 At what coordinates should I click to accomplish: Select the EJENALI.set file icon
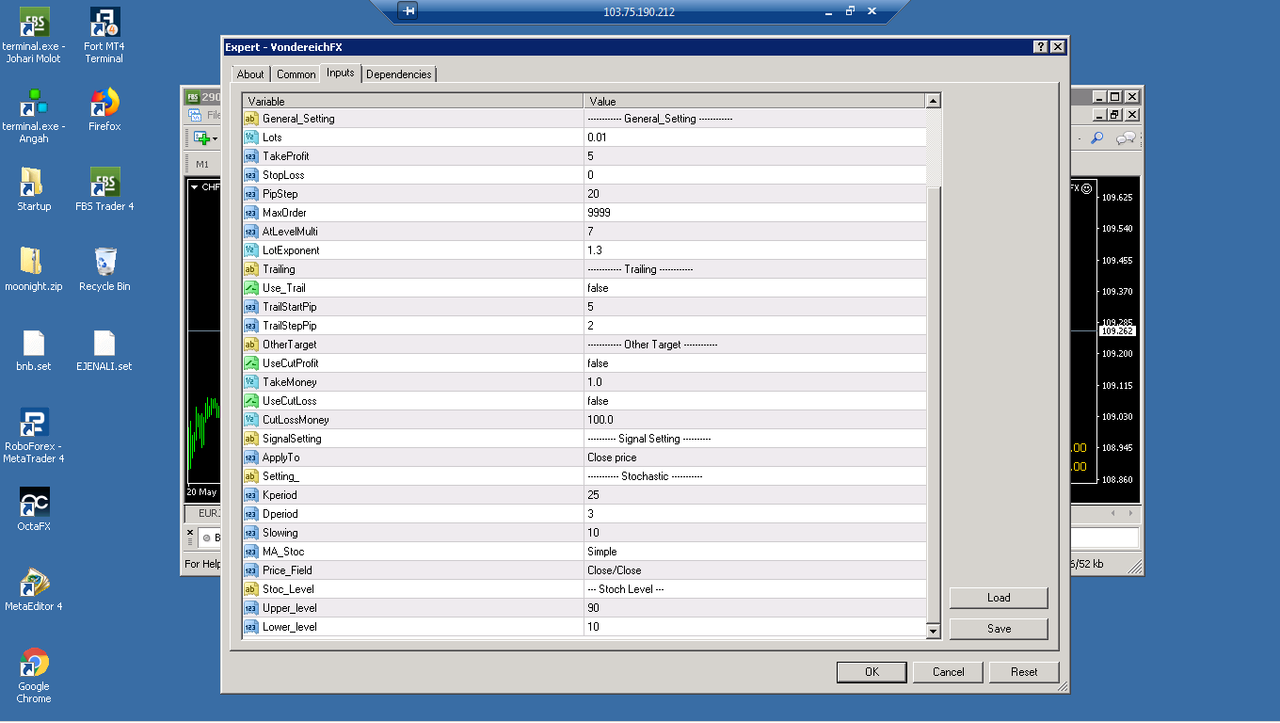[104, 350]
